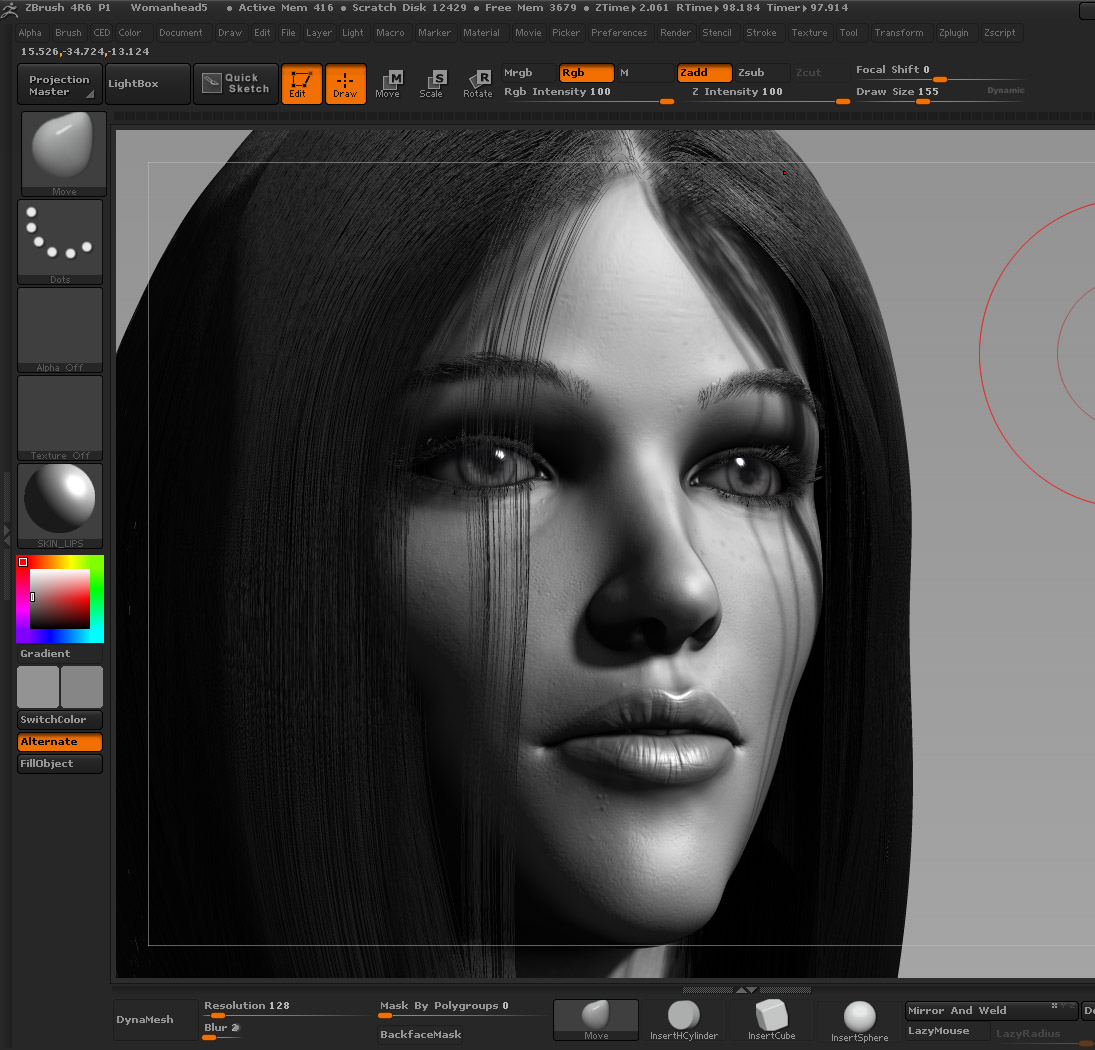Image resolution: width=1095 pixels, height=1050 pixels.
Task: Select the InsertSphere brush
Action: 860,1020
